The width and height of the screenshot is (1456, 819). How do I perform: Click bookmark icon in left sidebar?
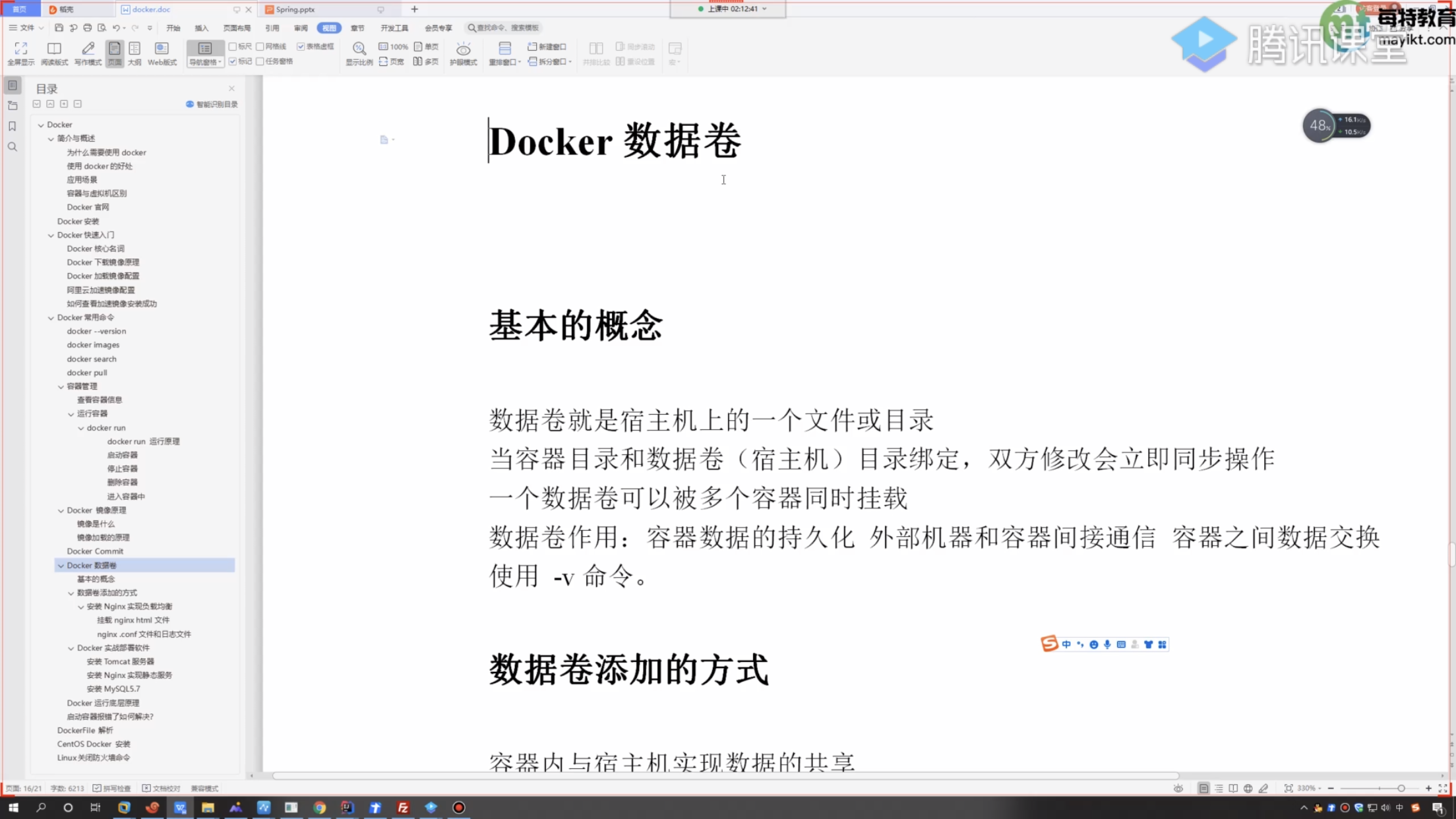tap(12, 126)
